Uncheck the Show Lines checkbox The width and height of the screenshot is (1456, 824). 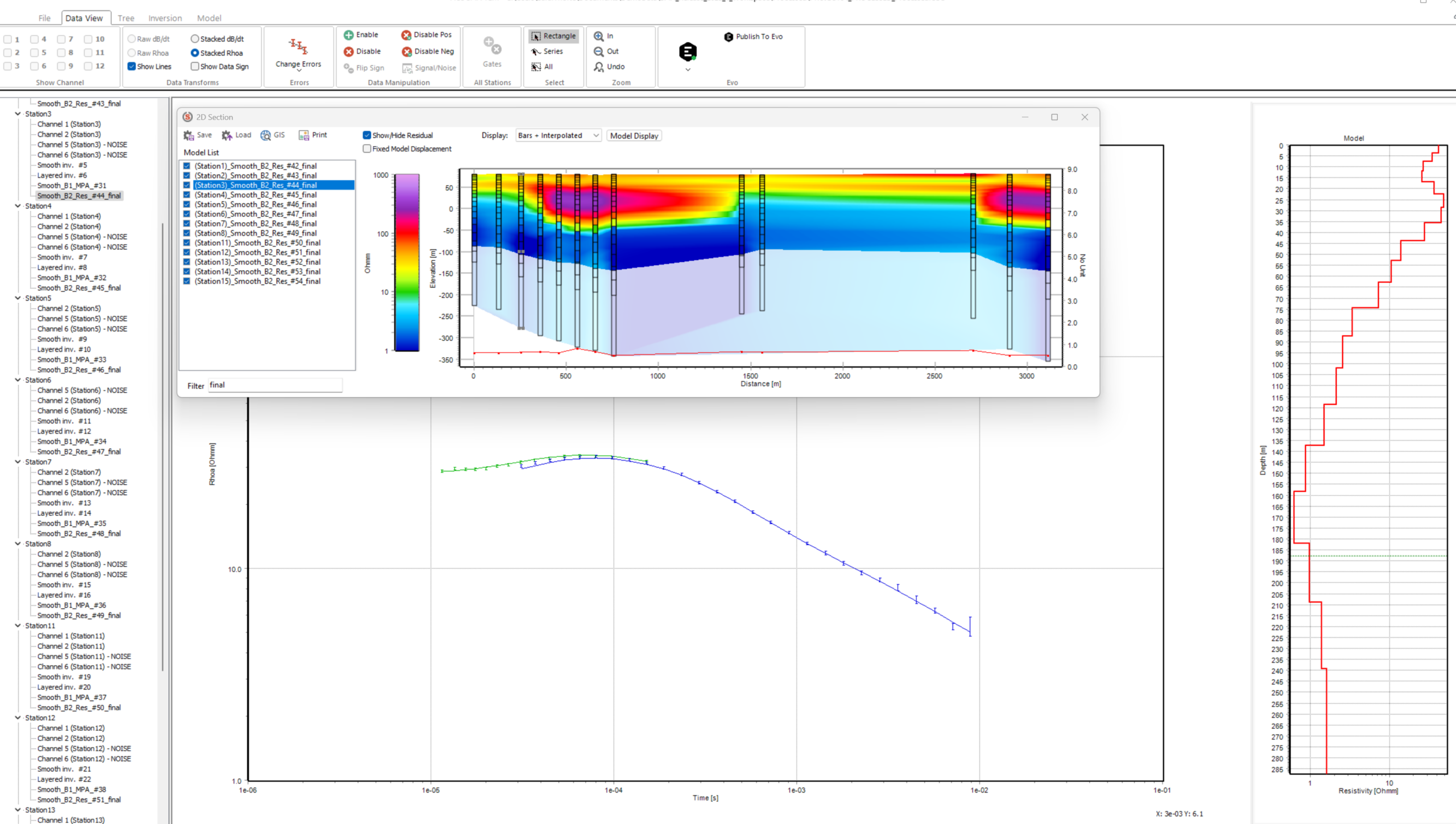point(132,67)
